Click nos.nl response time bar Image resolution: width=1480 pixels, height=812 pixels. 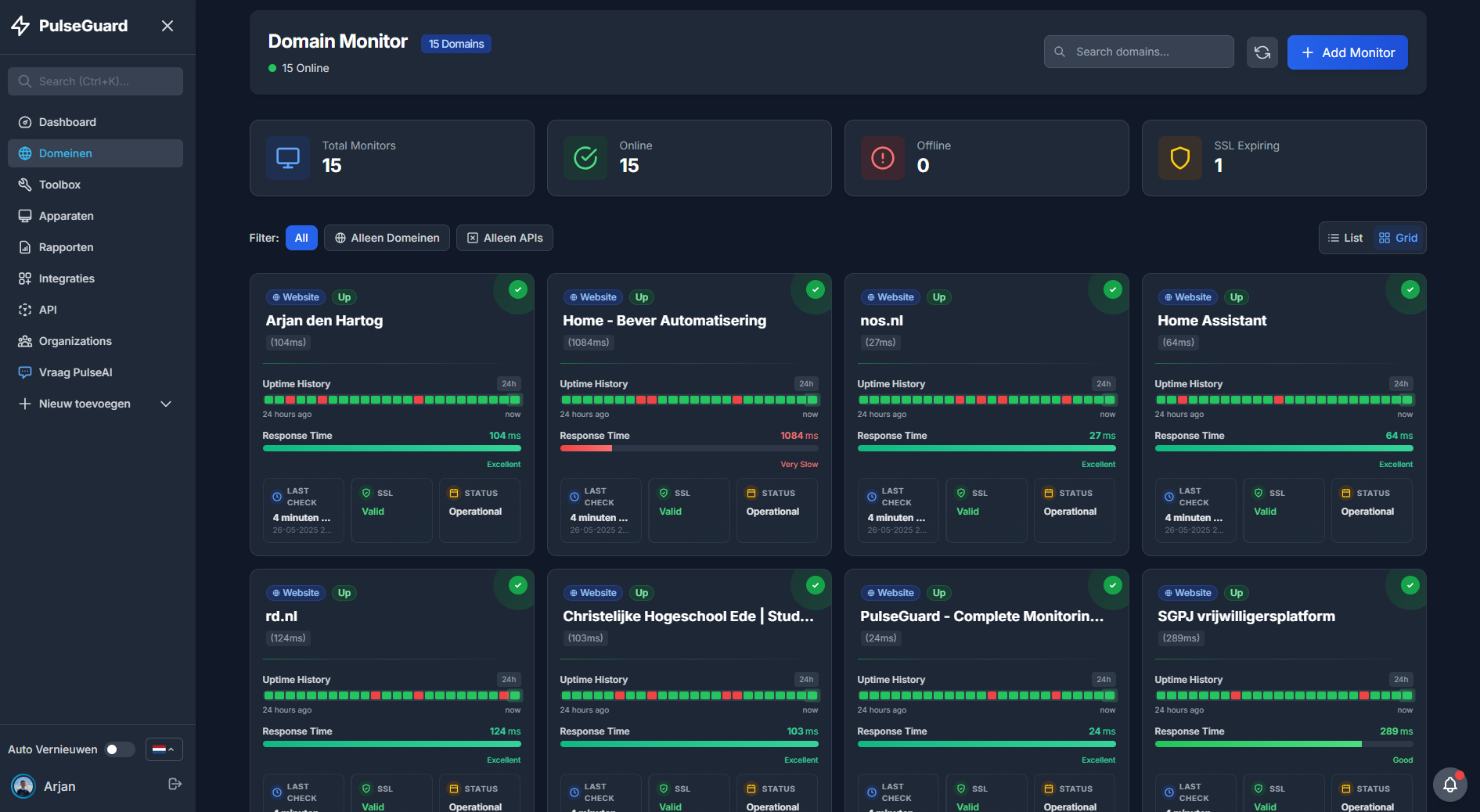(986, 449)
